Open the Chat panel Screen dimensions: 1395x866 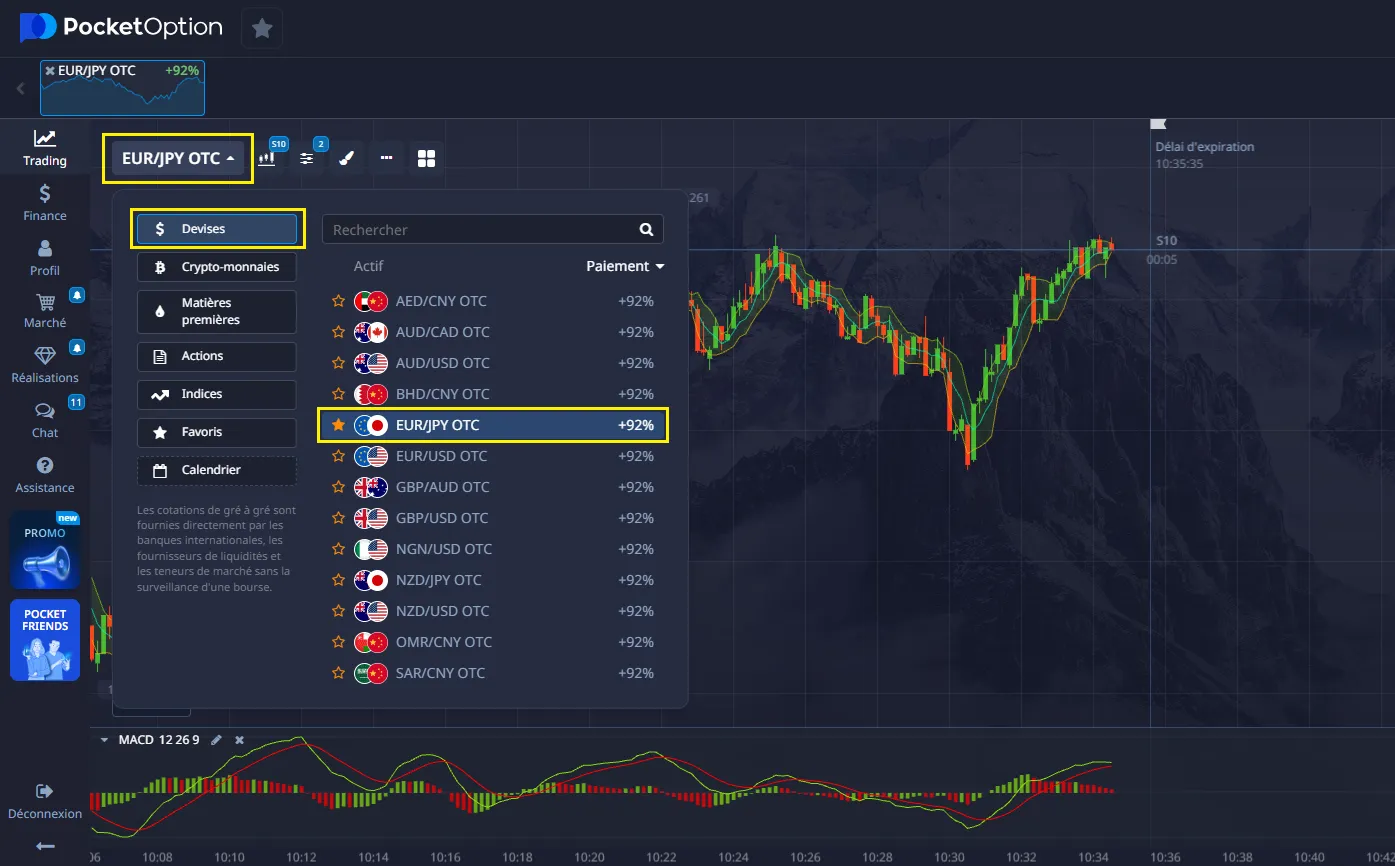point(45,421)
